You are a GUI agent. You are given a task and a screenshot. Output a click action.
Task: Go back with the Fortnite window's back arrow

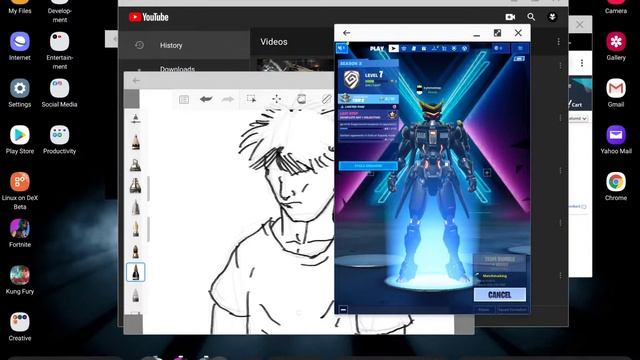click(x=347, y=33)
